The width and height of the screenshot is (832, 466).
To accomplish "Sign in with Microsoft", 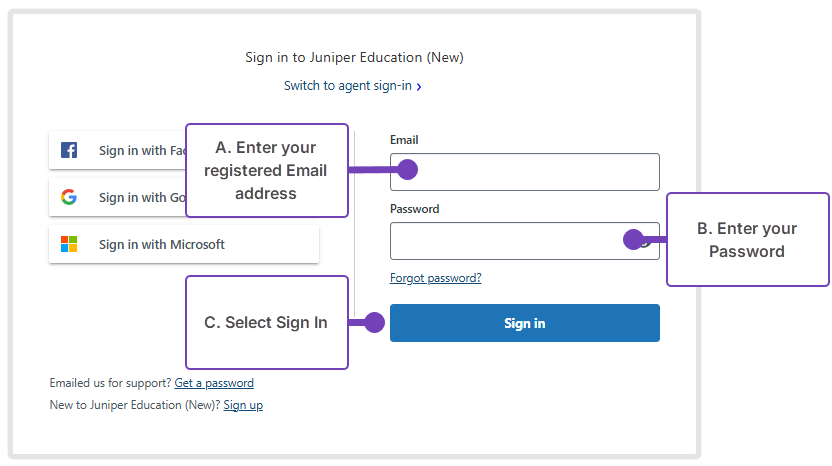I will pos(184,244).
